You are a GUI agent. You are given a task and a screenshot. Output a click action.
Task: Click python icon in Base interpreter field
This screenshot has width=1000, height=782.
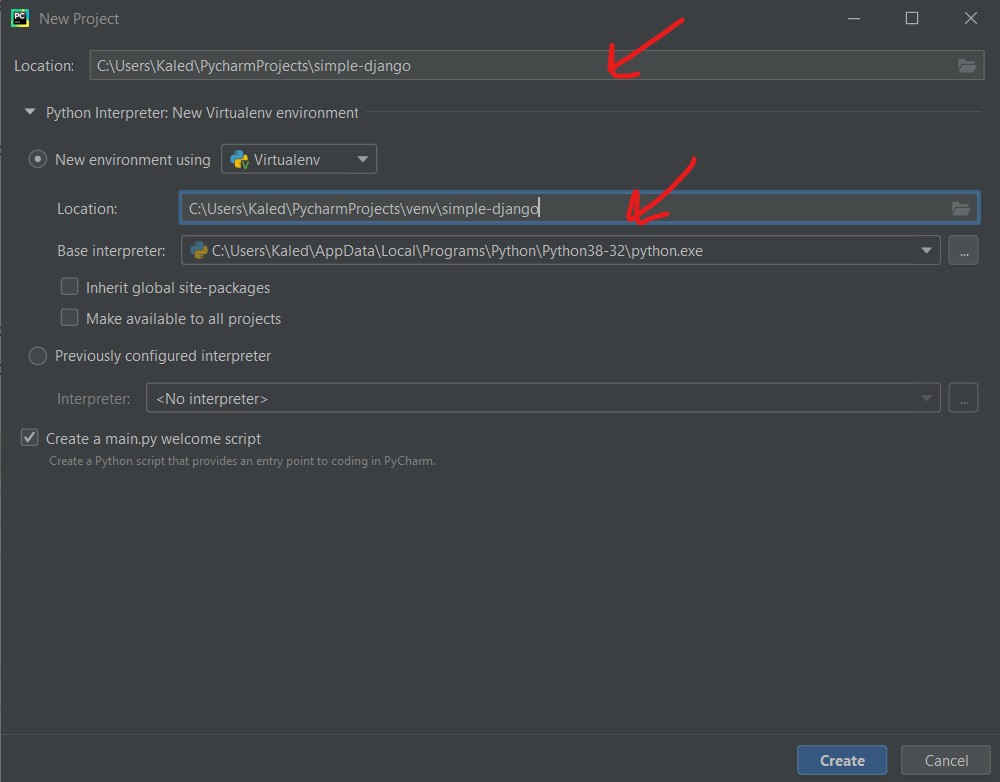[199, 250]
